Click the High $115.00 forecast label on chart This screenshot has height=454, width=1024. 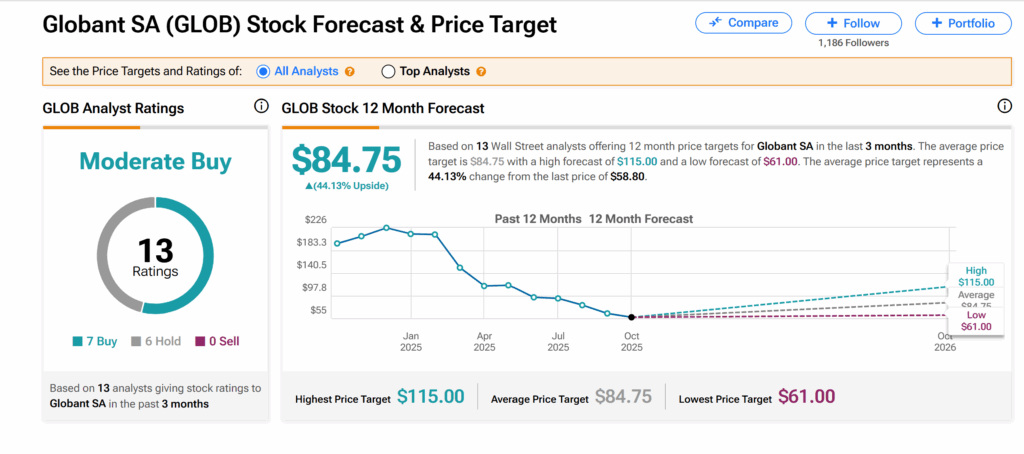(975, 277)
